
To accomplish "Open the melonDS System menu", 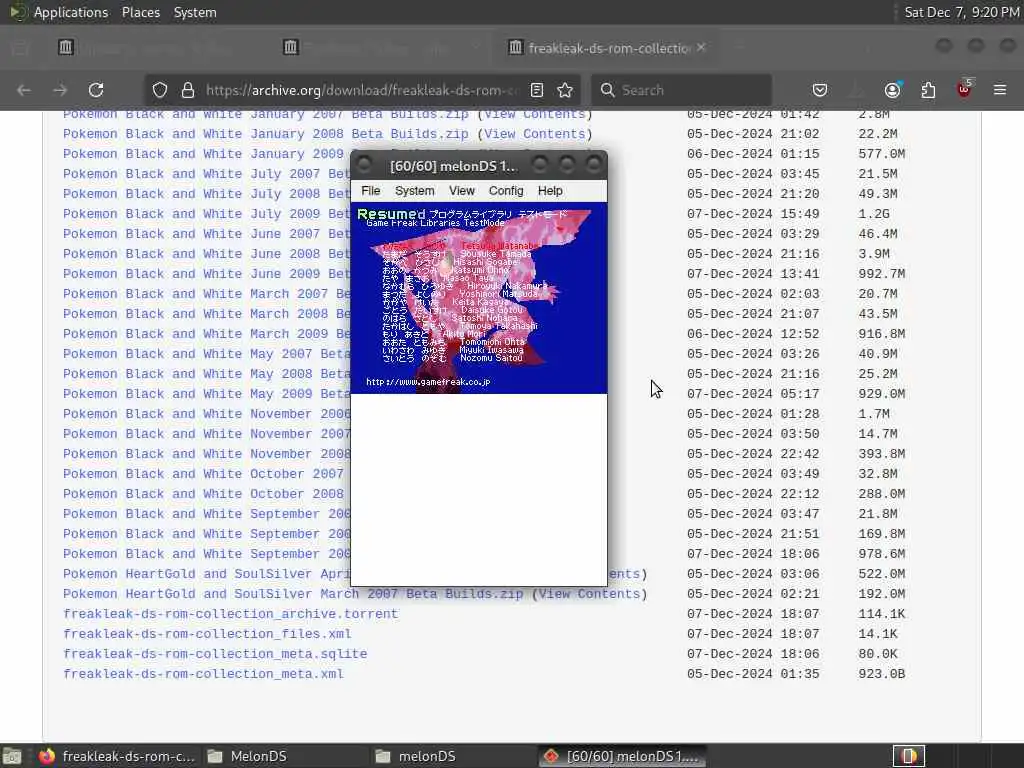I will (x=414, y=191).
